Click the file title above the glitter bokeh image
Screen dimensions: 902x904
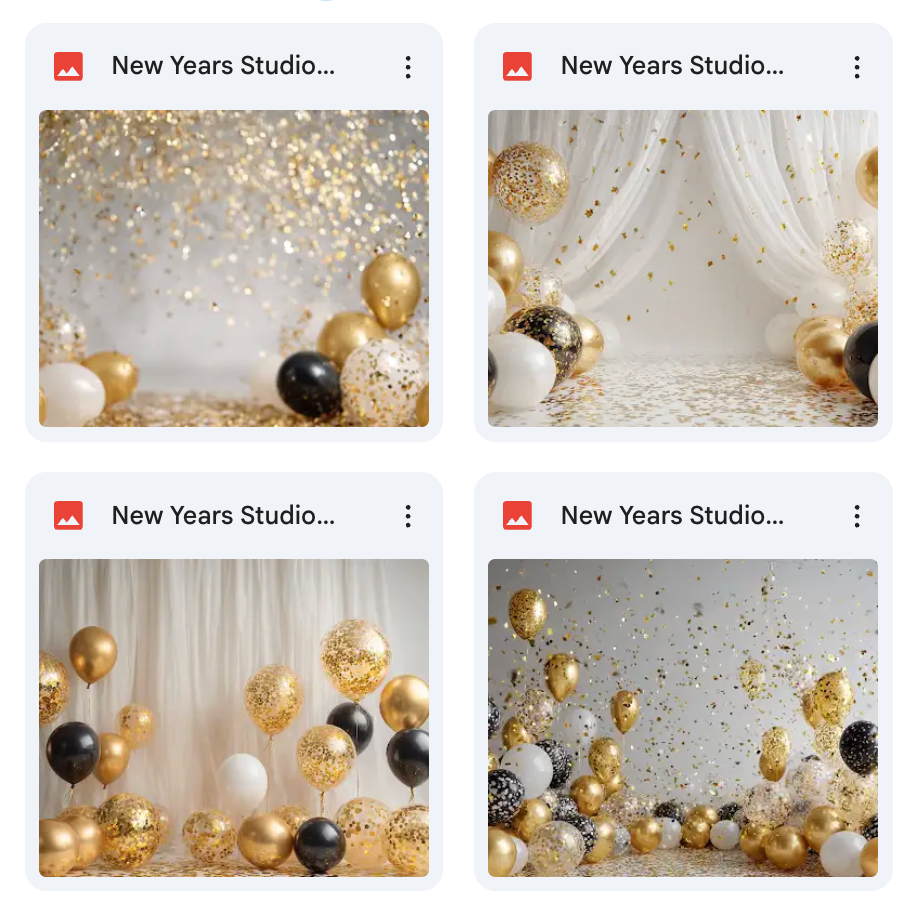coord(223,66)
